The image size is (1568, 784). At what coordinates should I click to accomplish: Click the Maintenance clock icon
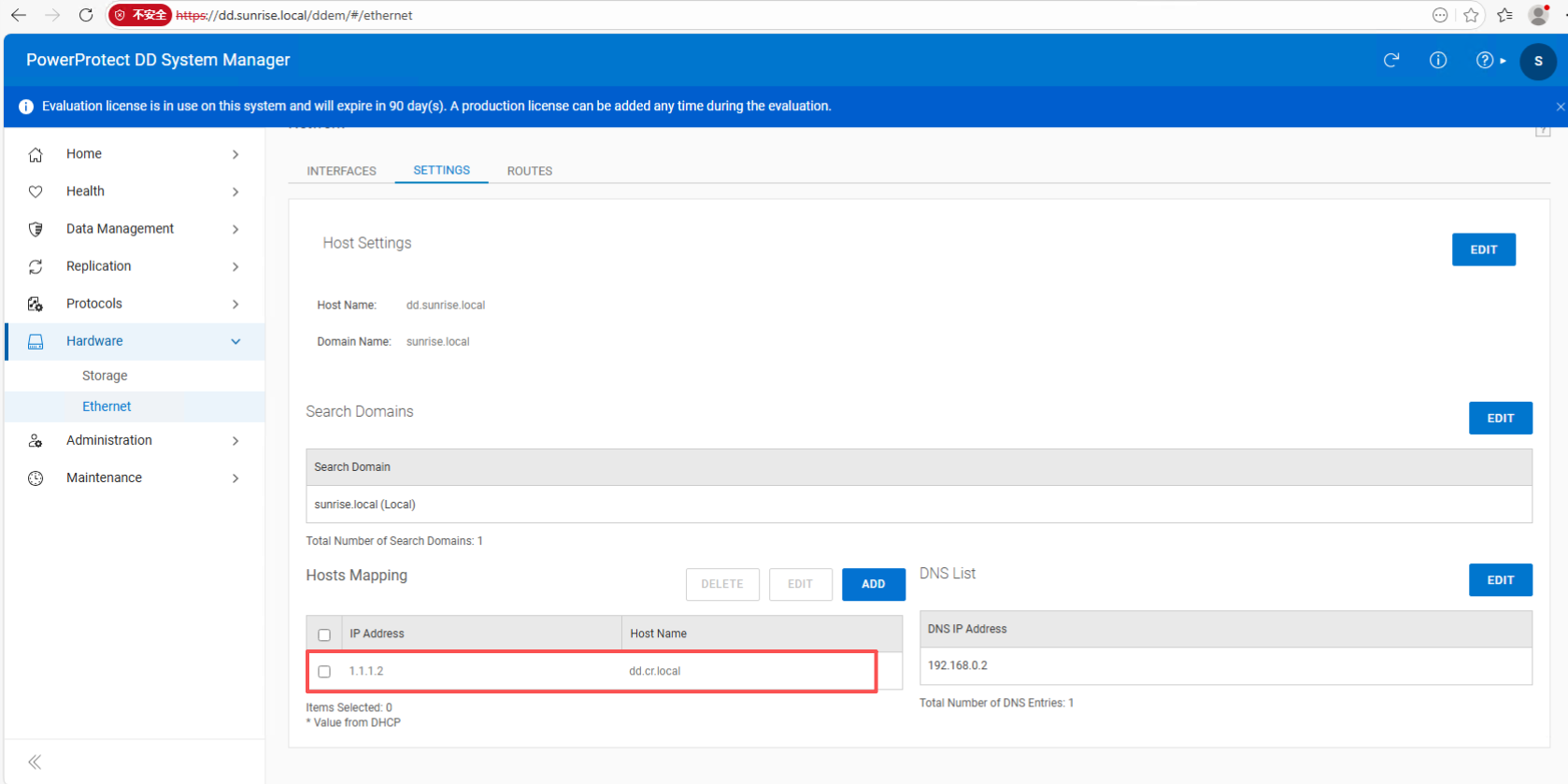(x=36, y=478)
